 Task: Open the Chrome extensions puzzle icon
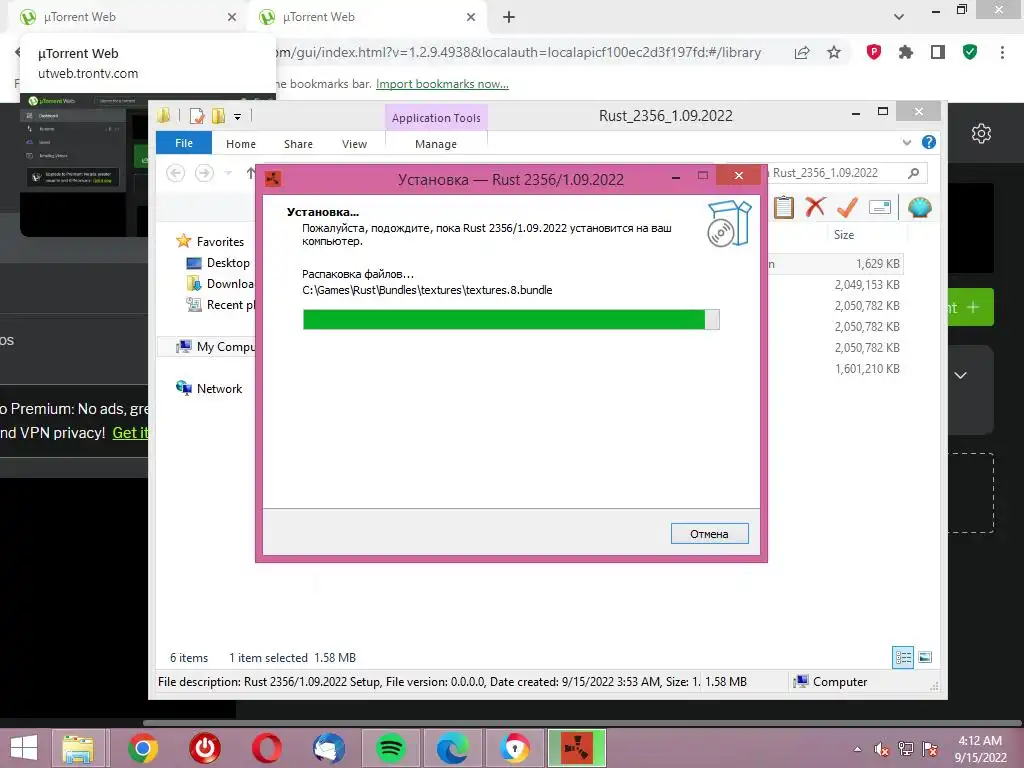tap(906, 52)
